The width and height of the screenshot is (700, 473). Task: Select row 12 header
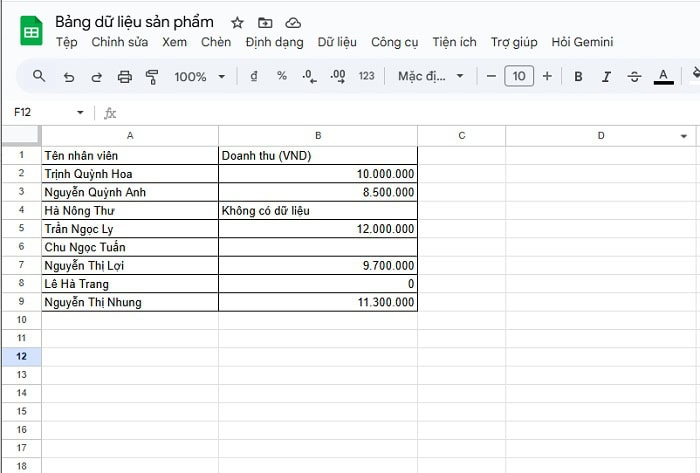(21, 357)
